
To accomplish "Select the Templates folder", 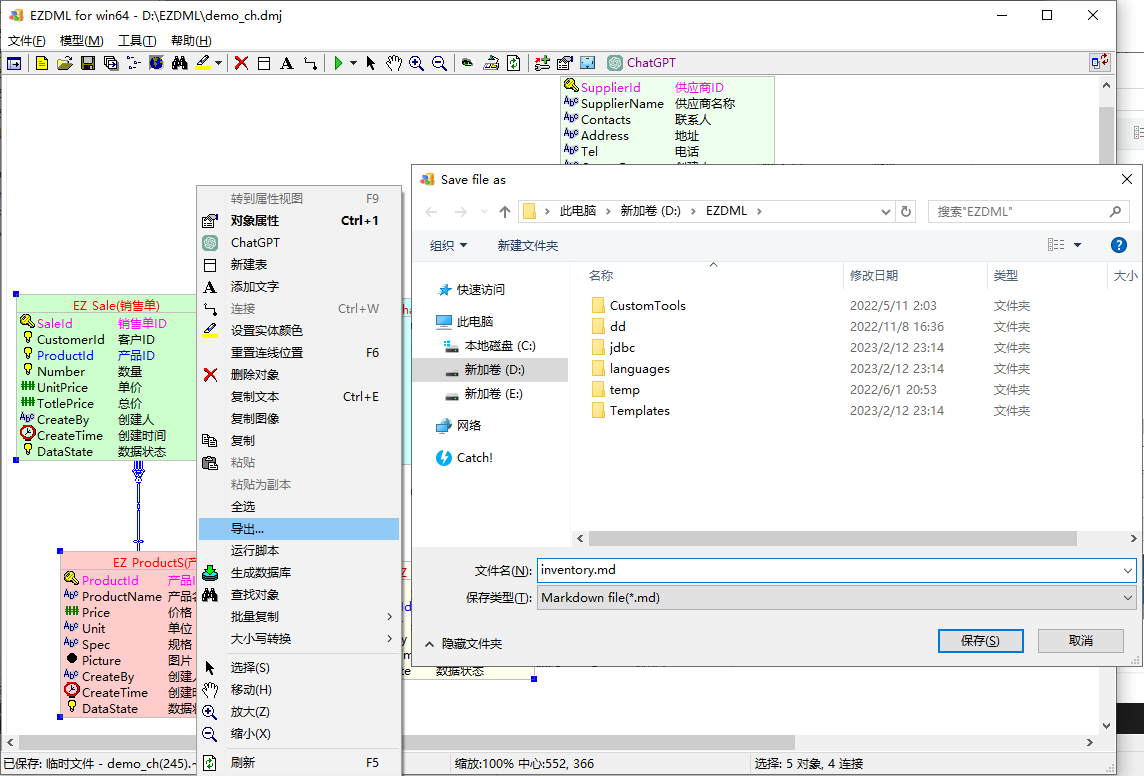I will 631,411.
